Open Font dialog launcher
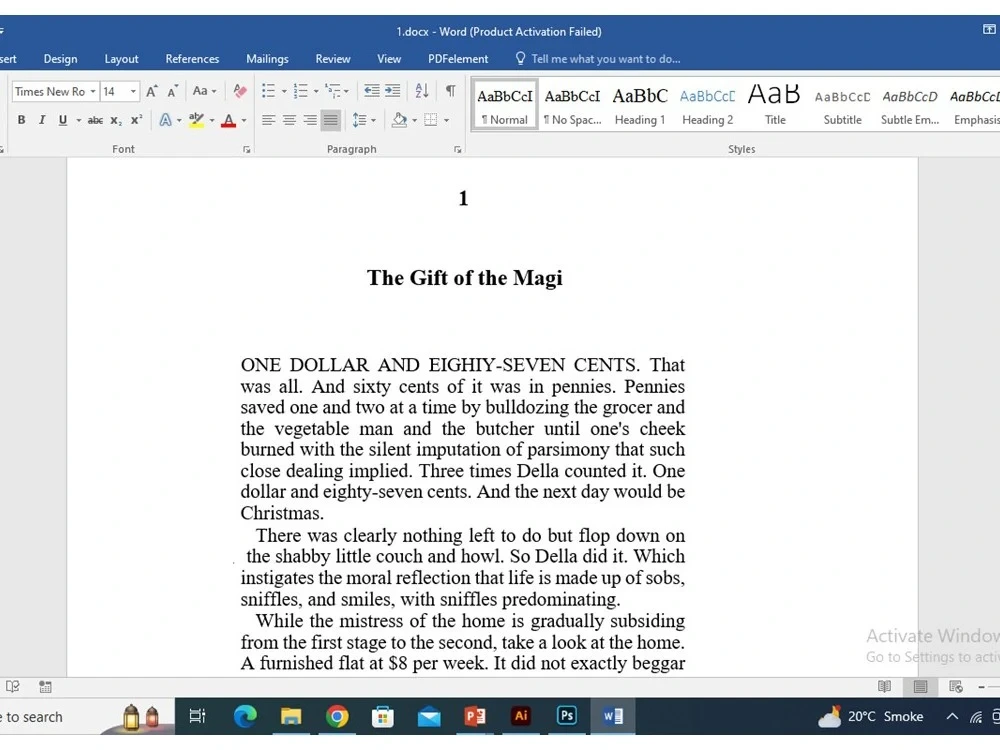Viewport: 1000px width, 750px height. click(x=247, y=150)
